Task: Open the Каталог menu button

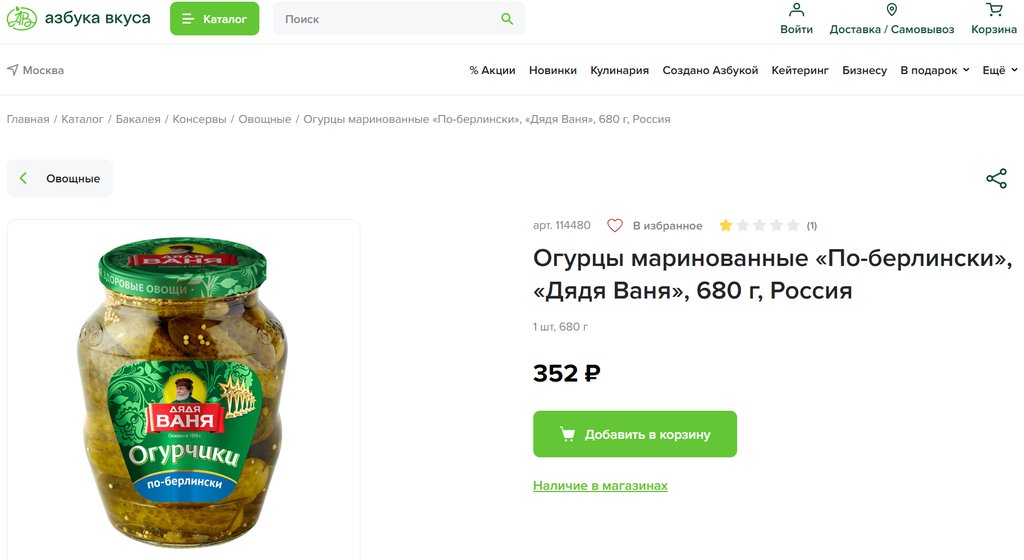Action: coord(214,19)
